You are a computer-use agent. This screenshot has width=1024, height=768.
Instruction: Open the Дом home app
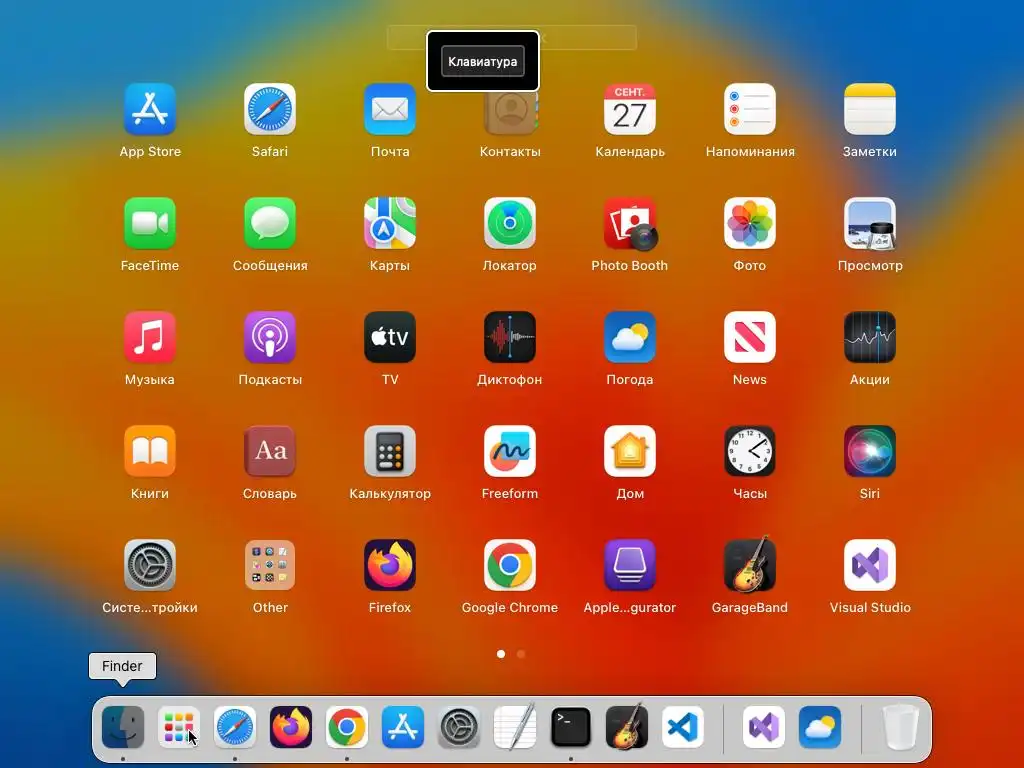point(630,451)
